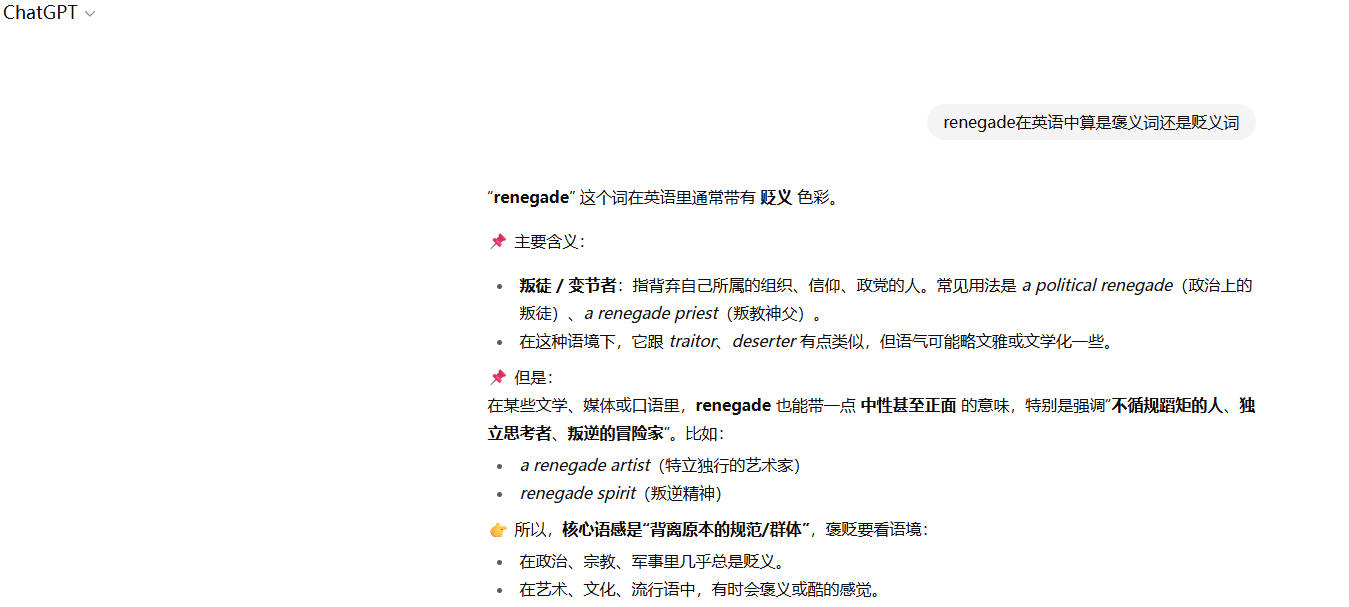Click the pushpin emoji before 但是
Viewport: 1349px width, 607px height.
[497, 377]
